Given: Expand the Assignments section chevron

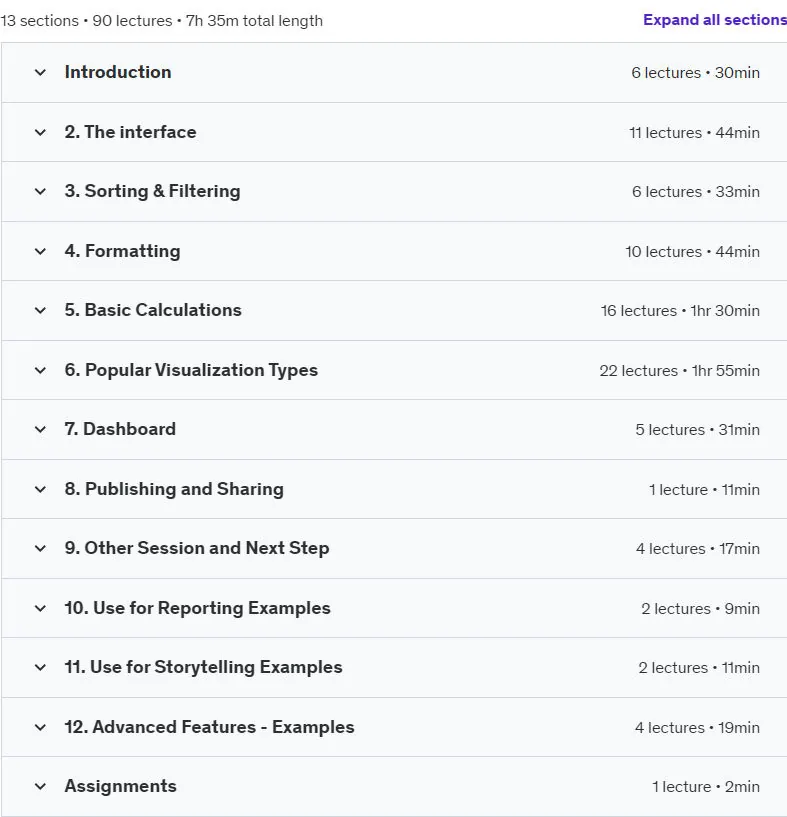Looking at the screenshot, I should tap(40, 786).
